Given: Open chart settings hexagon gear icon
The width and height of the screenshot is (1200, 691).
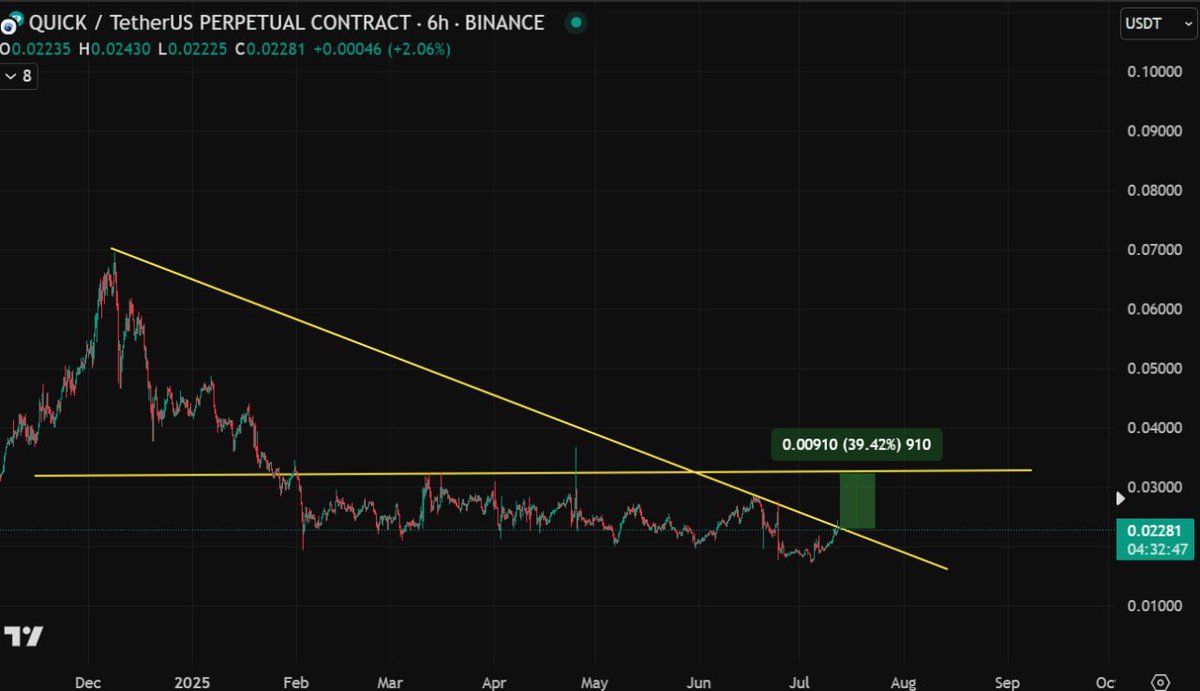Looking at the screenshot, I should [x=1159, y=681].
